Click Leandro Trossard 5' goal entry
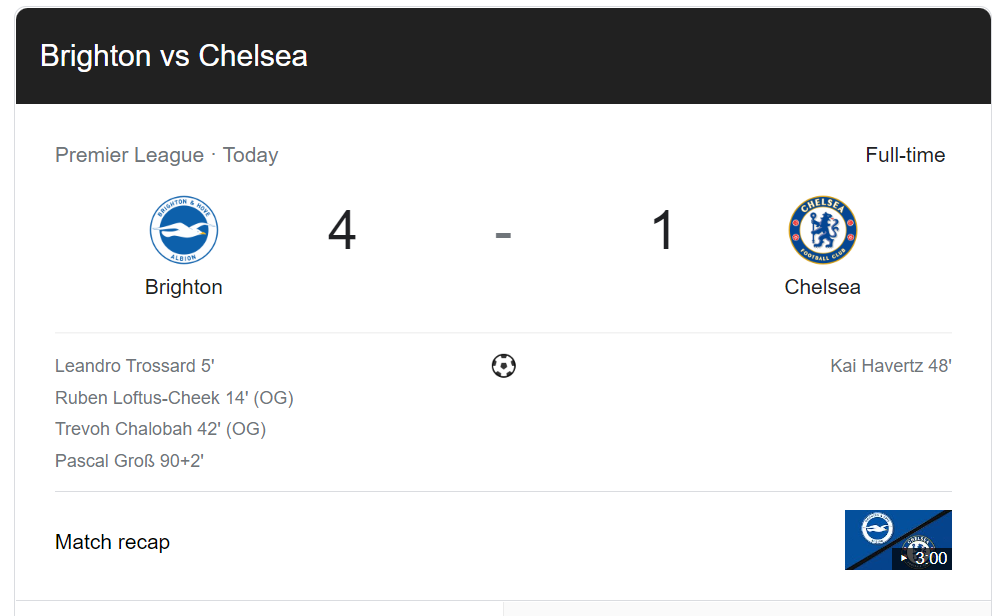 pos(135,366)
